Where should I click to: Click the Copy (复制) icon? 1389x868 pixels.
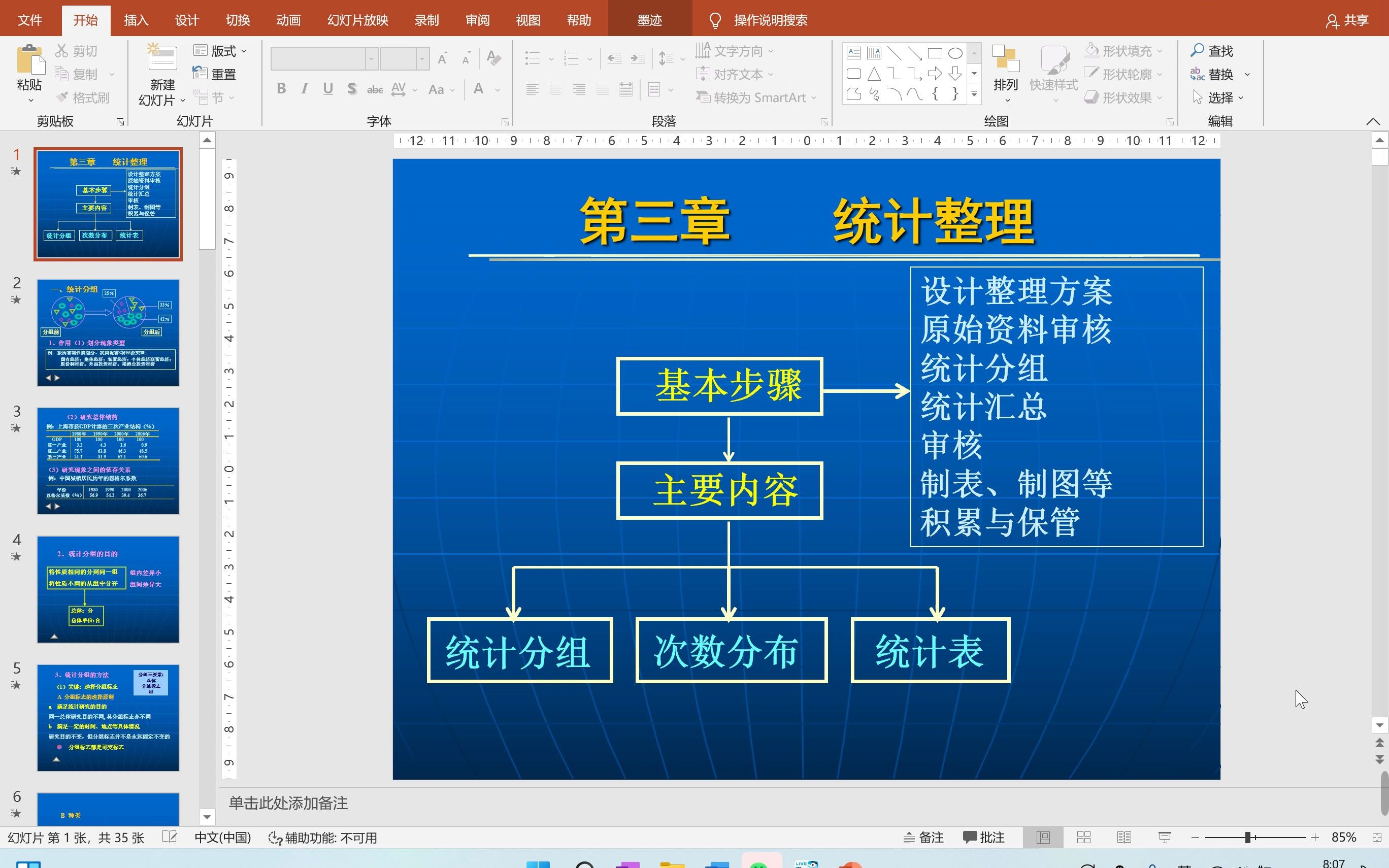pyautogui.click(x=62, y=74)
